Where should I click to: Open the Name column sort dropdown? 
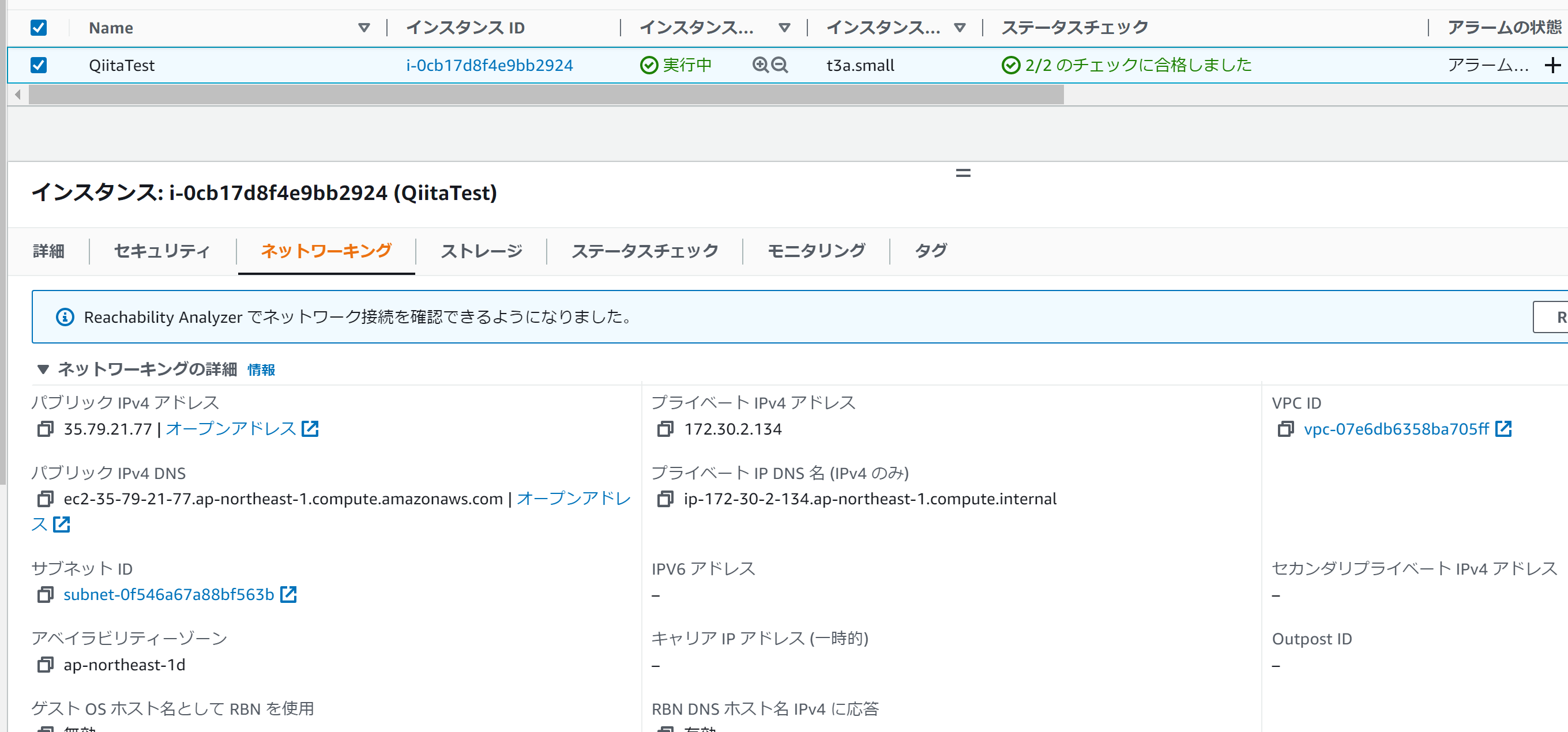coord(363,28)
